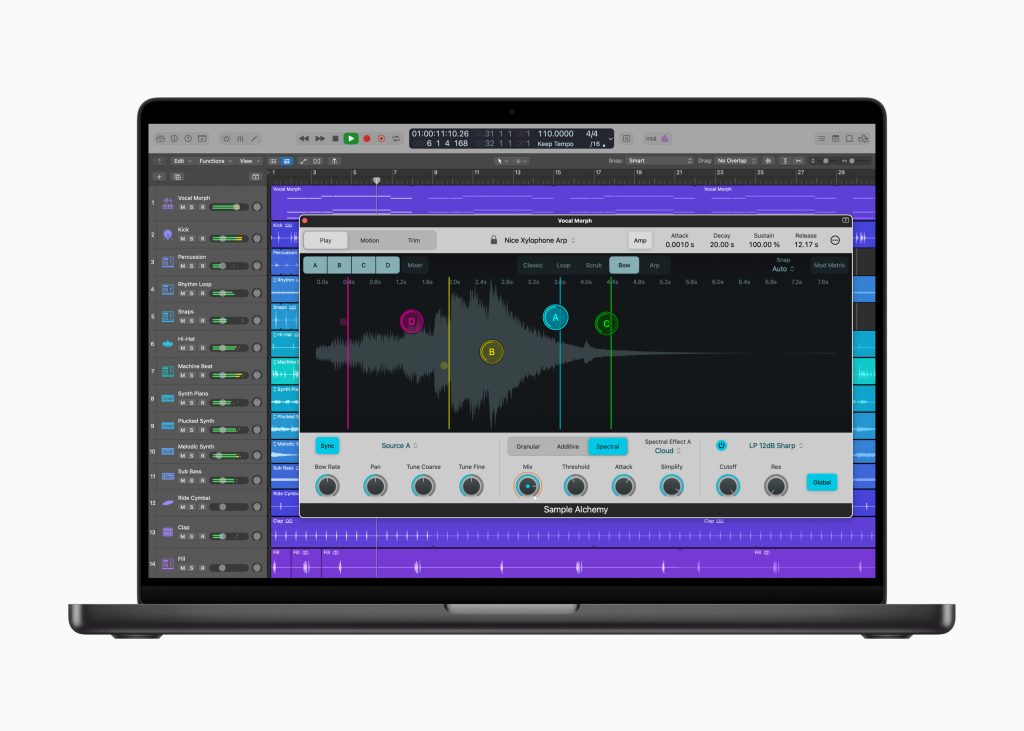Open the three-dot more options menu
Image resolution: width=1024 pixels, height=731 pixels.
[x=835, y=240]
